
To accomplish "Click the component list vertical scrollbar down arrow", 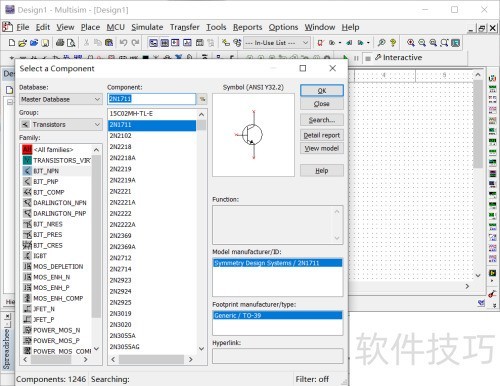I will point(201,349).
